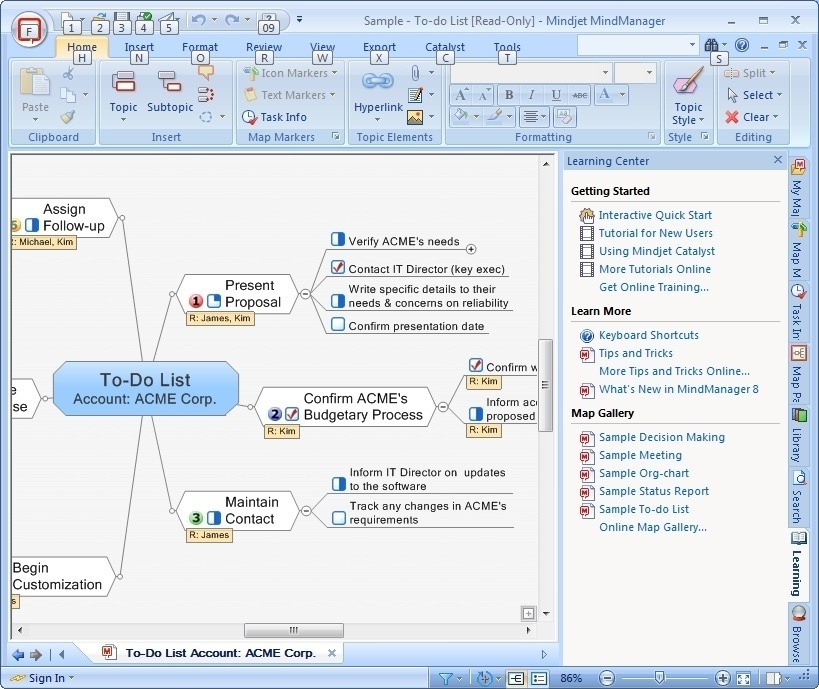Screen dimensions: 819x689
Task: Toggle Contact IT Director task checkmark
Action: [338, 267]
